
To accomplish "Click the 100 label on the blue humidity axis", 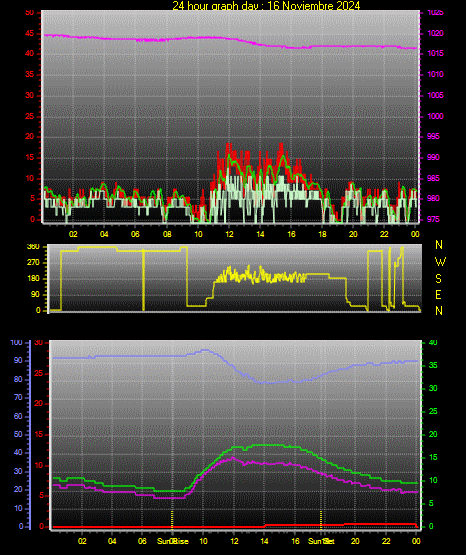I will (x=16, y=343).
